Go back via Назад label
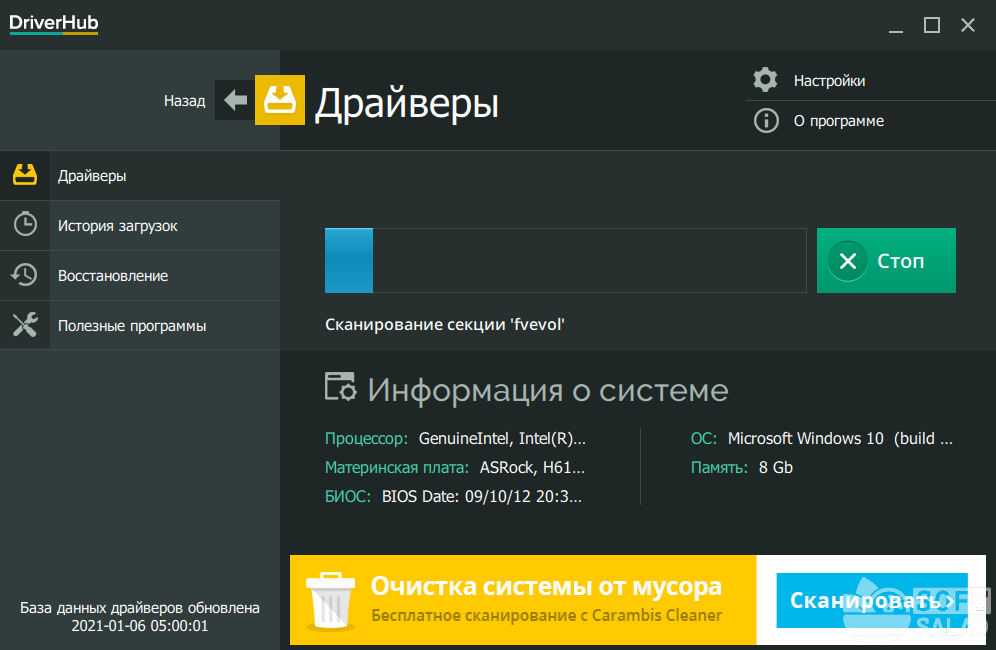 pyautogui.click(x=184, y=100)
